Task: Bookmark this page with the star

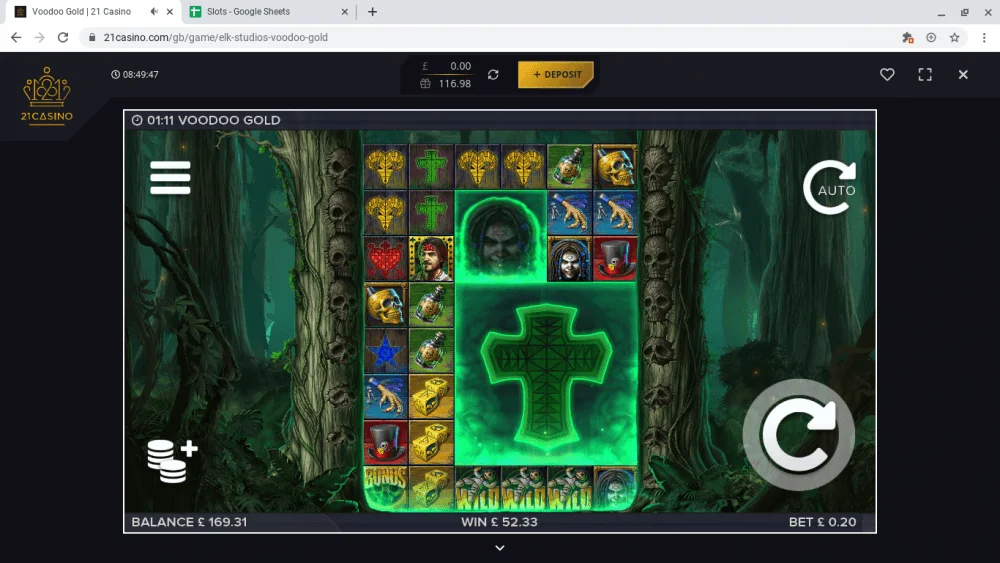Action: (x=954, y=38)
